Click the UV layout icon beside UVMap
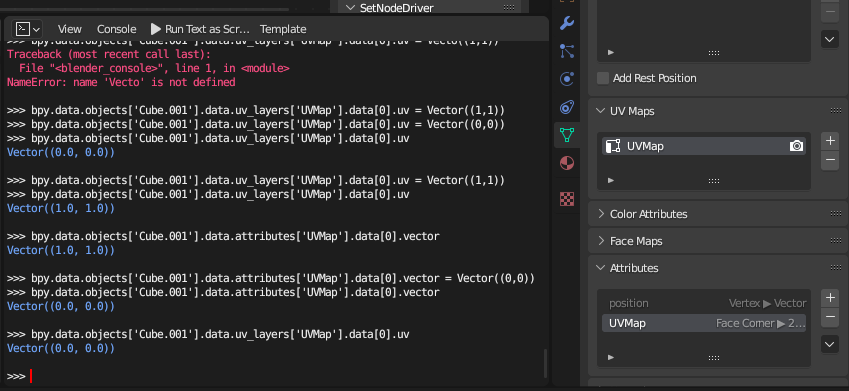Image resolution: width=849 pixels, height=391 pixels. [612, 146]
